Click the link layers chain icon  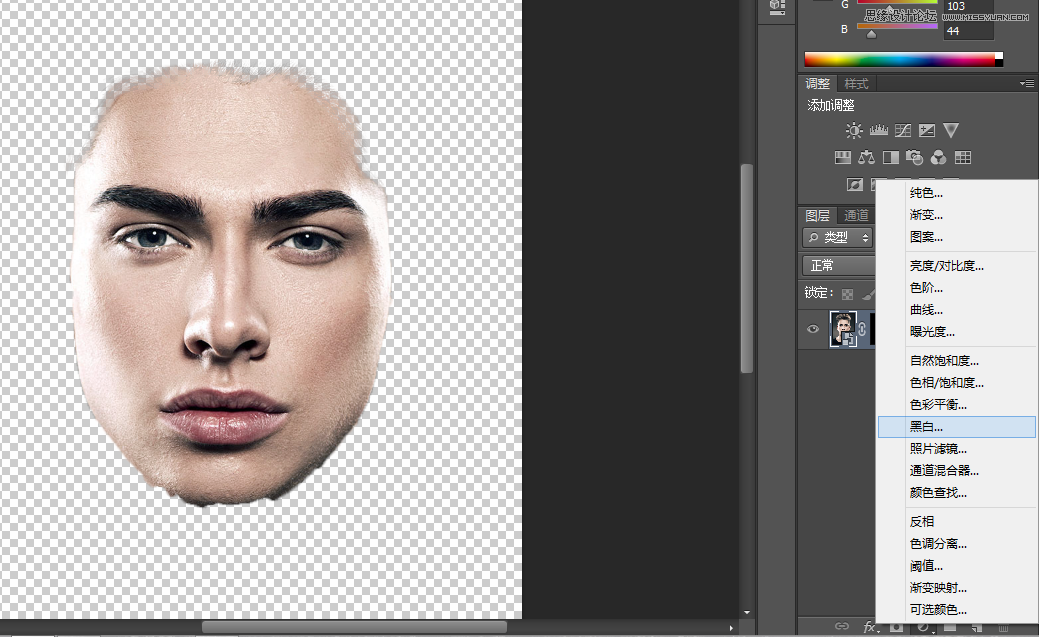(x=842, y=626)
